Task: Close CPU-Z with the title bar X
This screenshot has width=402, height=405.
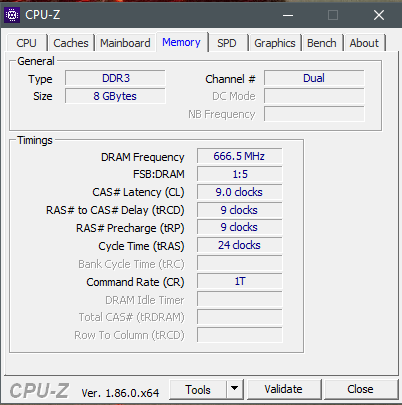Action: [379, 15]
